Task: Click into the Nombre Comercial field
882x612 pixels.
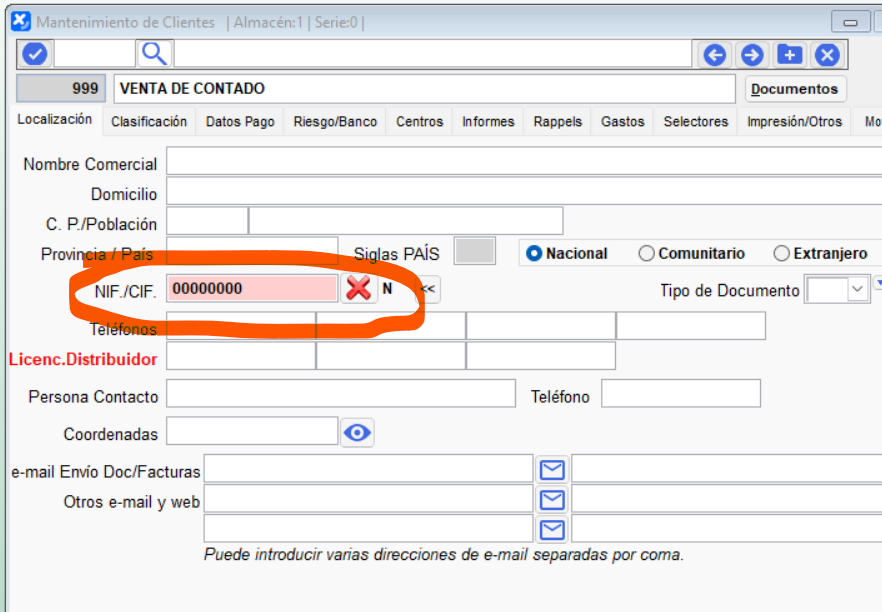Action: 520,162
